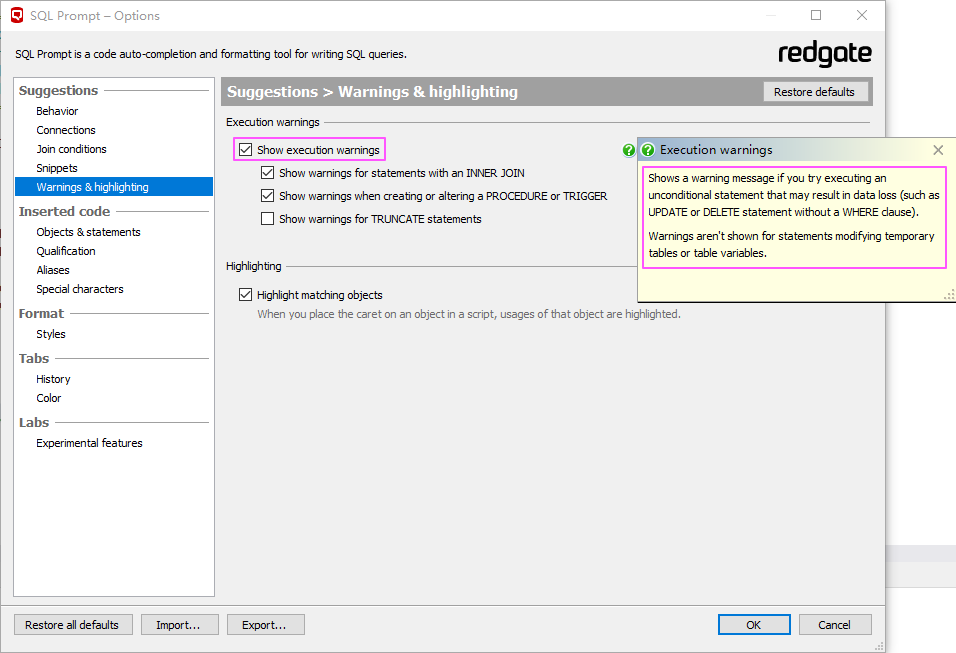Click the tooltip resize grip
The image size is (956, 653).
point(949,295)
